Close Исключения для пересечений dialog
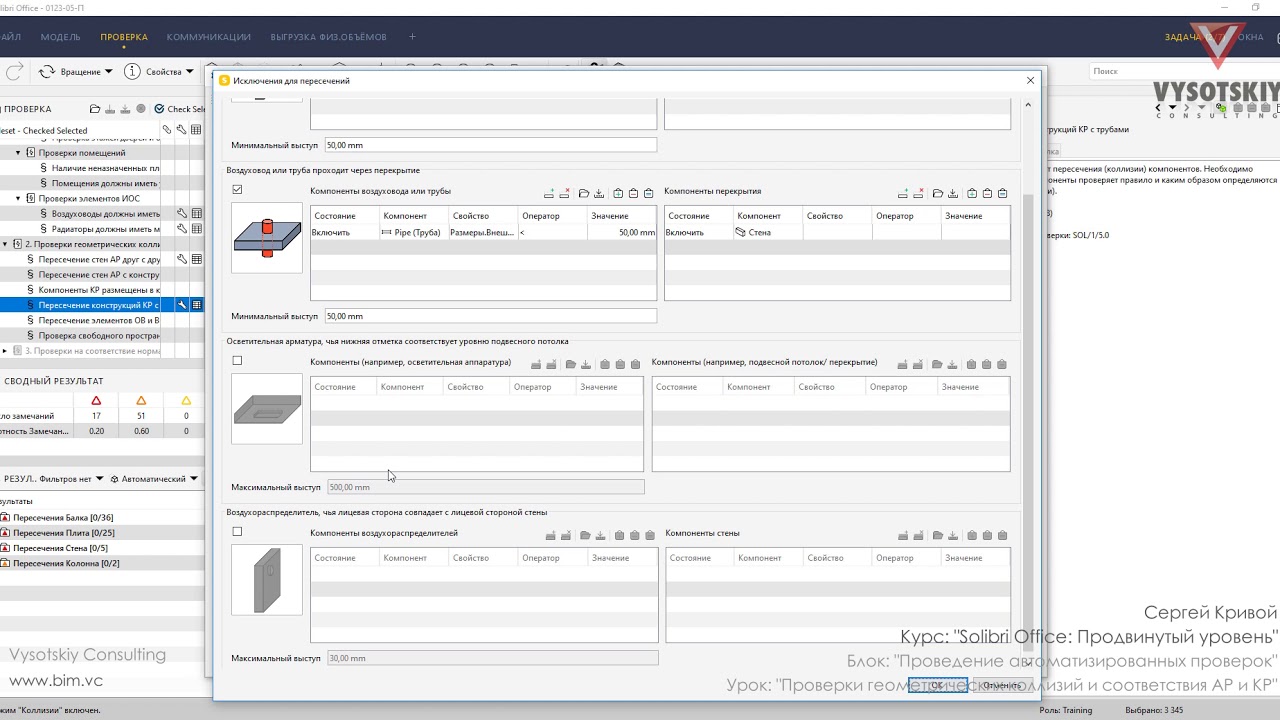Screen dimensions: 1280x720 tap(1030, 81)
